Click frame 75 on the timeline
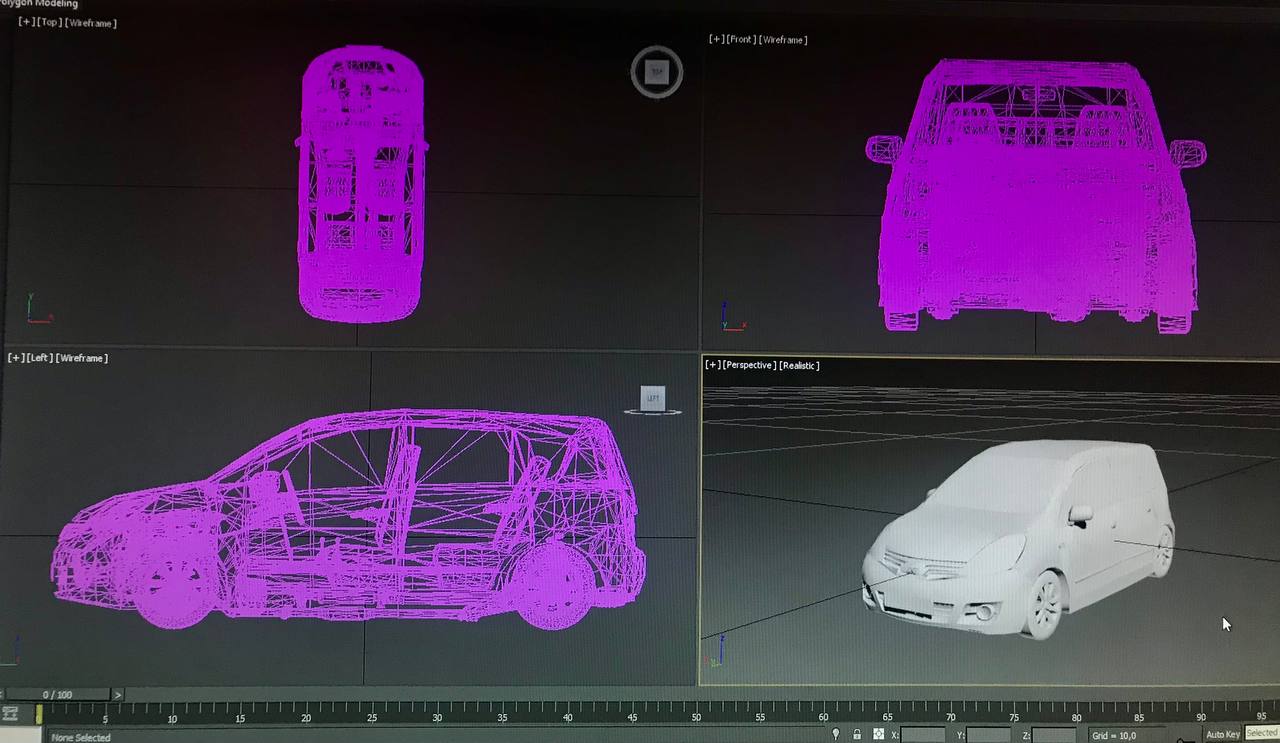The image size is (1280, 743). coord(1014,717)
